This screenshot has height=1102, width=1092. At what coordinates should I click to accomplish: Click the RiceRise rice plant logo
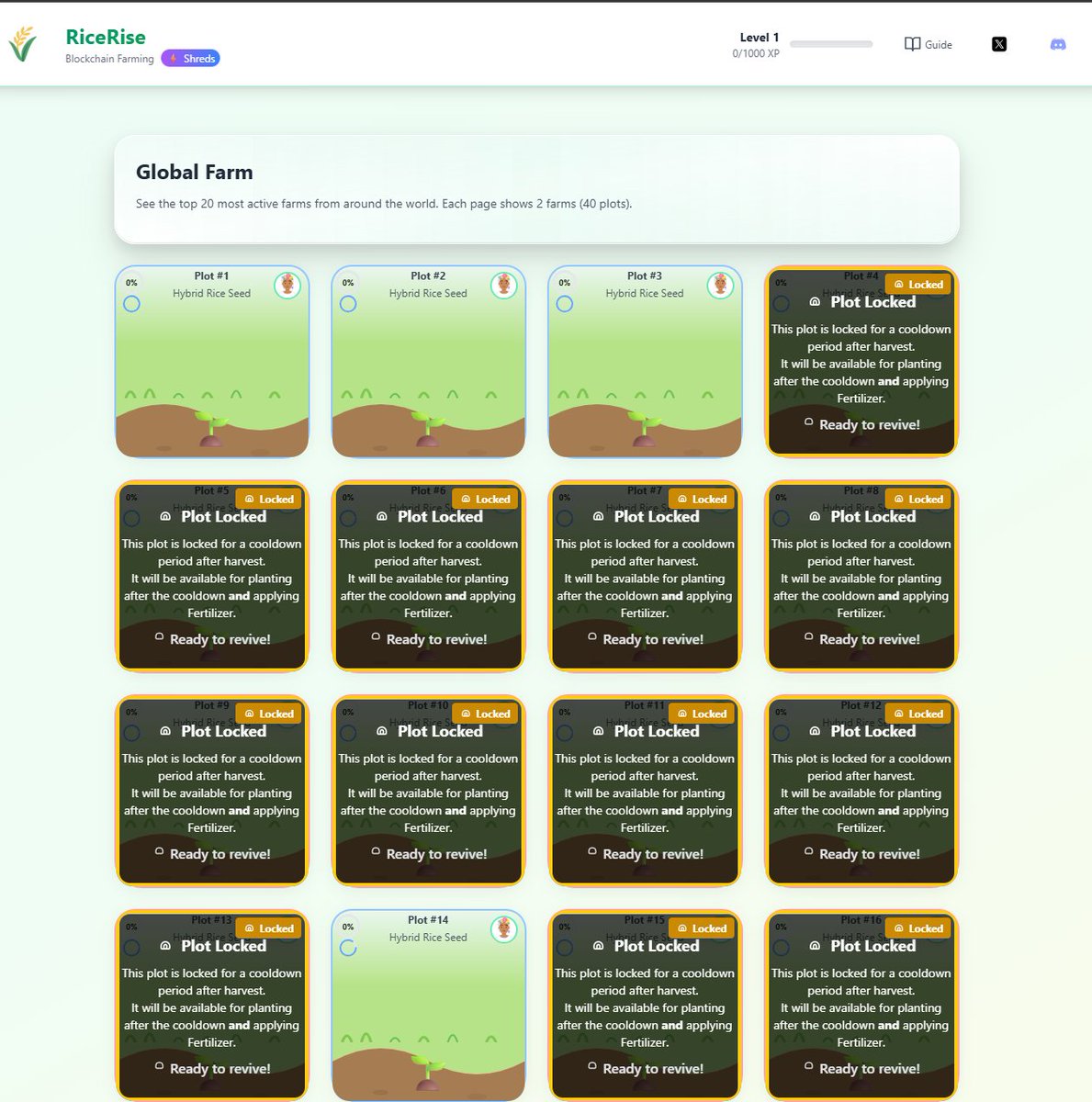pos(23,43)
